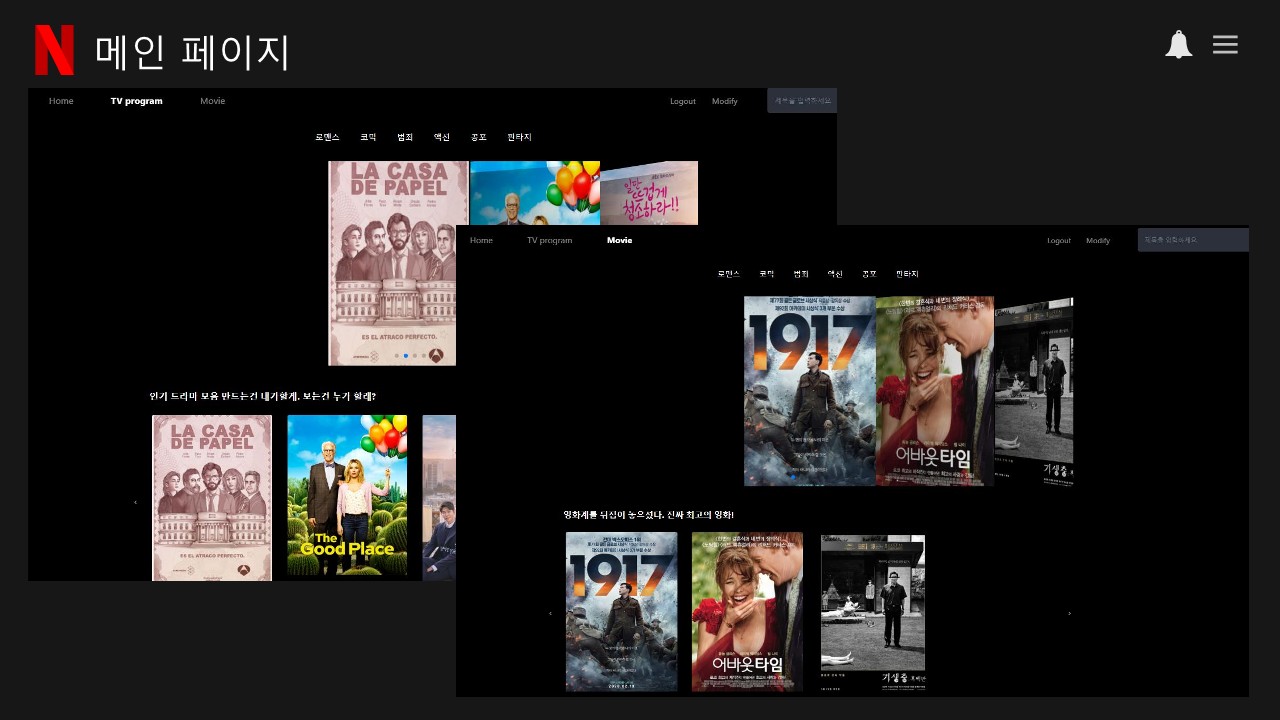
Task: Click Modify in Movie page
Action: [1098, 240]
